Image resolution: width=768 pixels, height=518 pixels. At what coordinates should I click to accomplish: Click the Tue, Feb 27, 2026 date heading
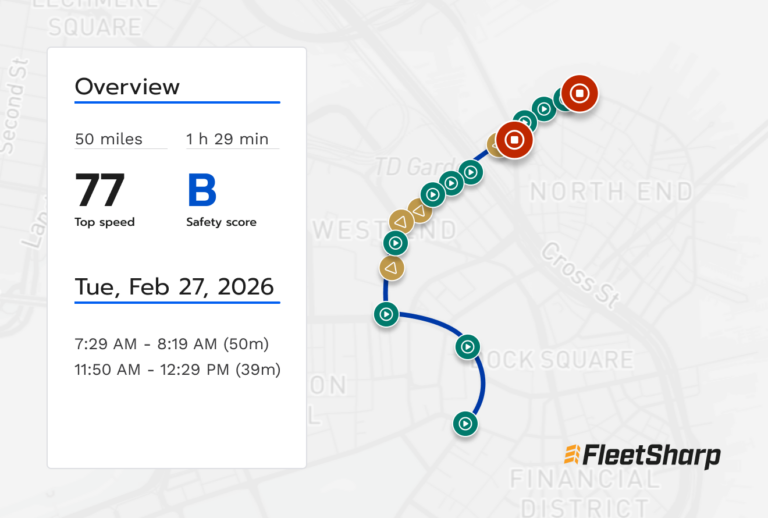(x=174, y=288)
